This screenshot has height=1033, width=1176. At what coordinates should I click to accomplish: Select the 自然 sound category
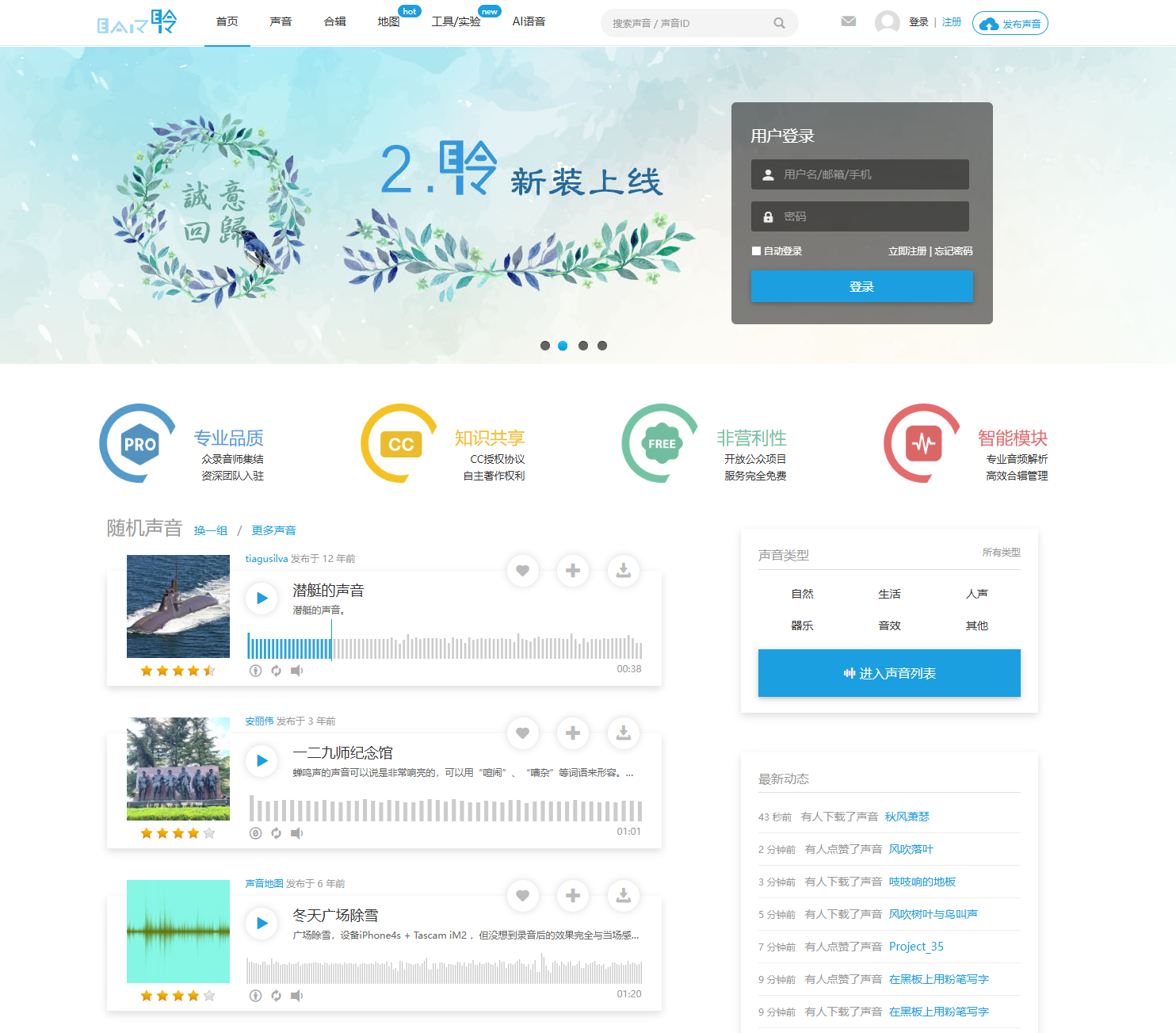tap(802, 594)
